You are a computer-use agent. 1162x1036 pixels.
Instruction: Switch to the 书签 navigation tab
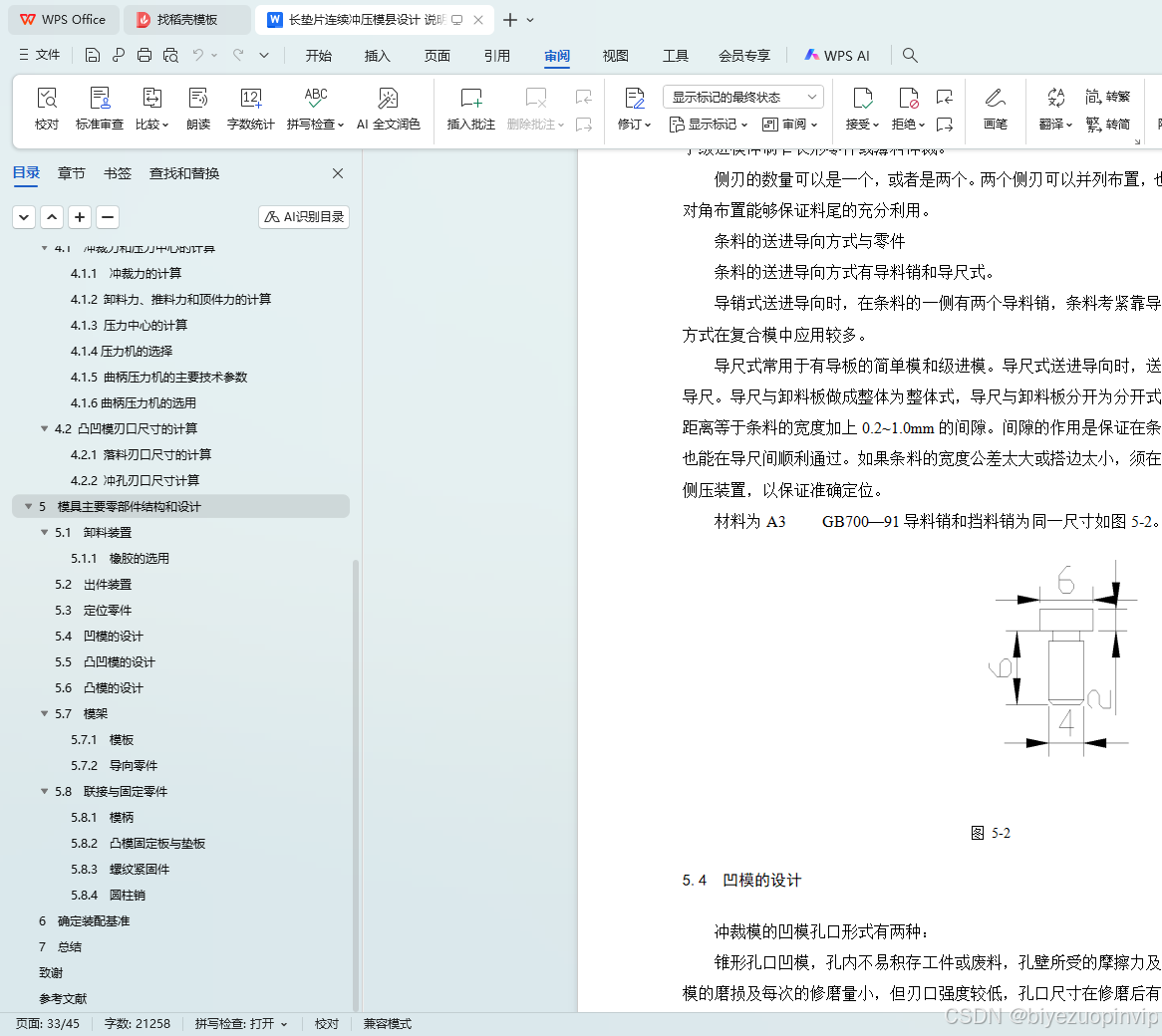tap(117, 173)
